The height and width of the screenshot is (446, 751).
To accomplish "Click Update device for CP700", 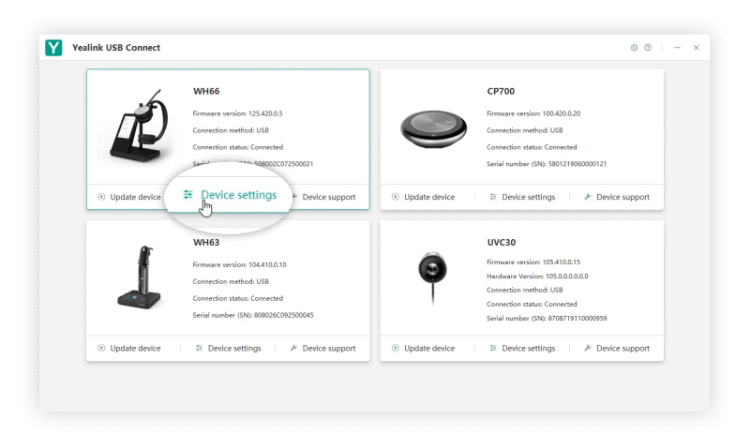I will [x=423, y=197].
